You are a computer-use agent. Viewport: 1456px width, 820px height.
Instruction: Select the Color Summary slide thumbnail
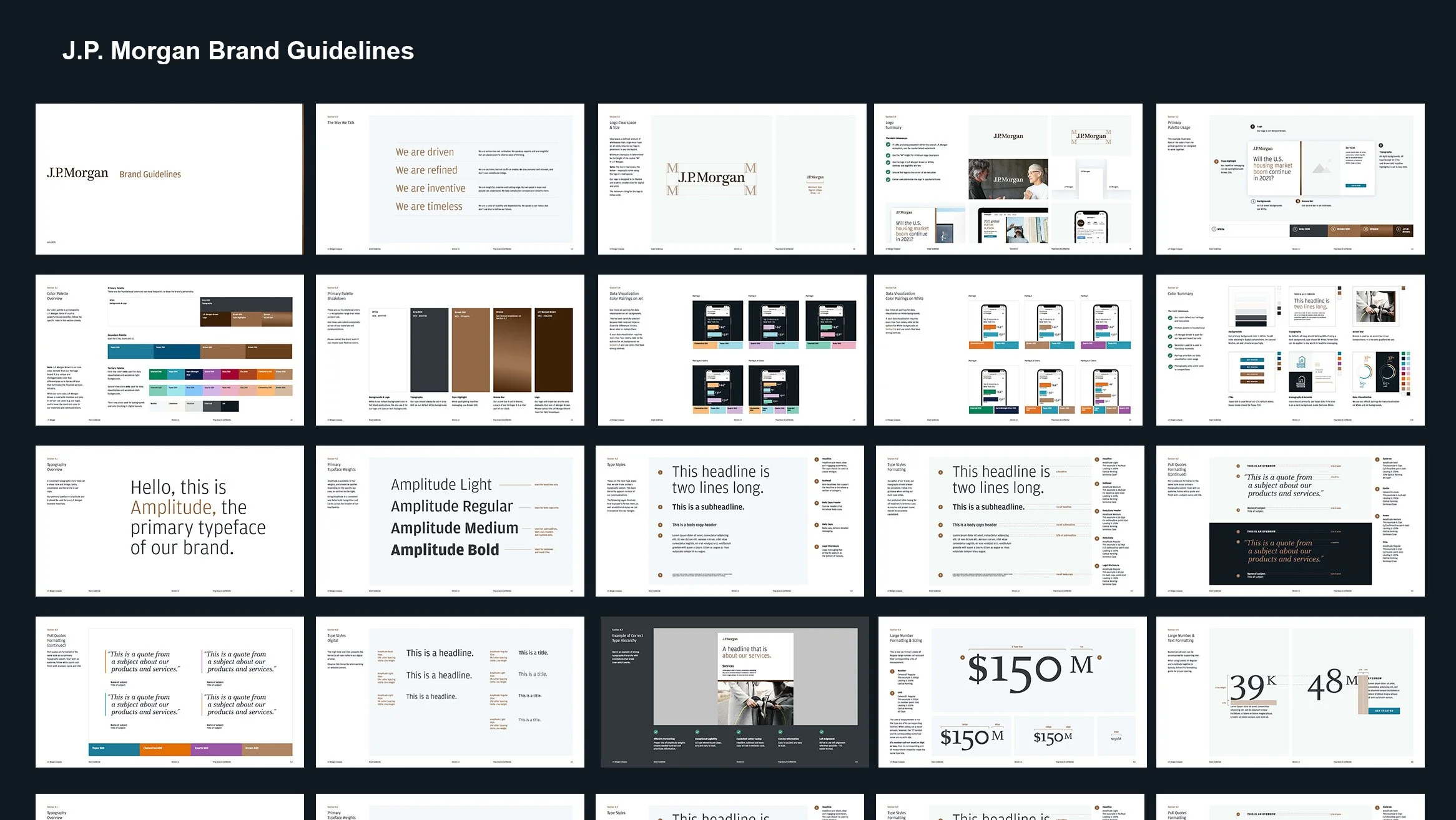coord(1290,350)
